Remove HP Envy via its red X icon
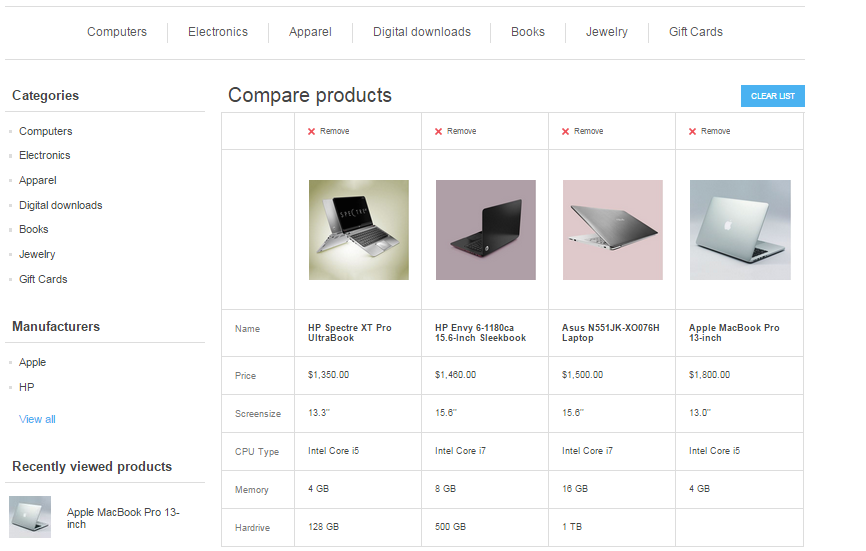This screenshot has height=551, width=866. (x=439, y=131)
